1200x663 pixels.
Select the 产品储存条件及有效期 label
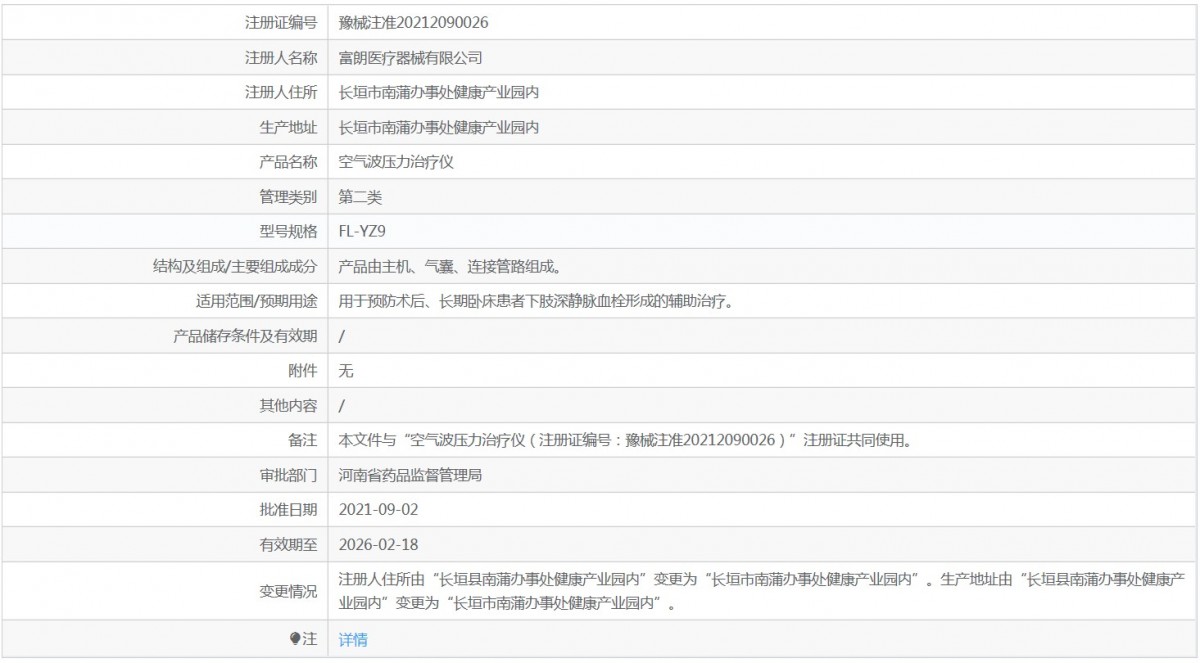click(x=245, y=336)
